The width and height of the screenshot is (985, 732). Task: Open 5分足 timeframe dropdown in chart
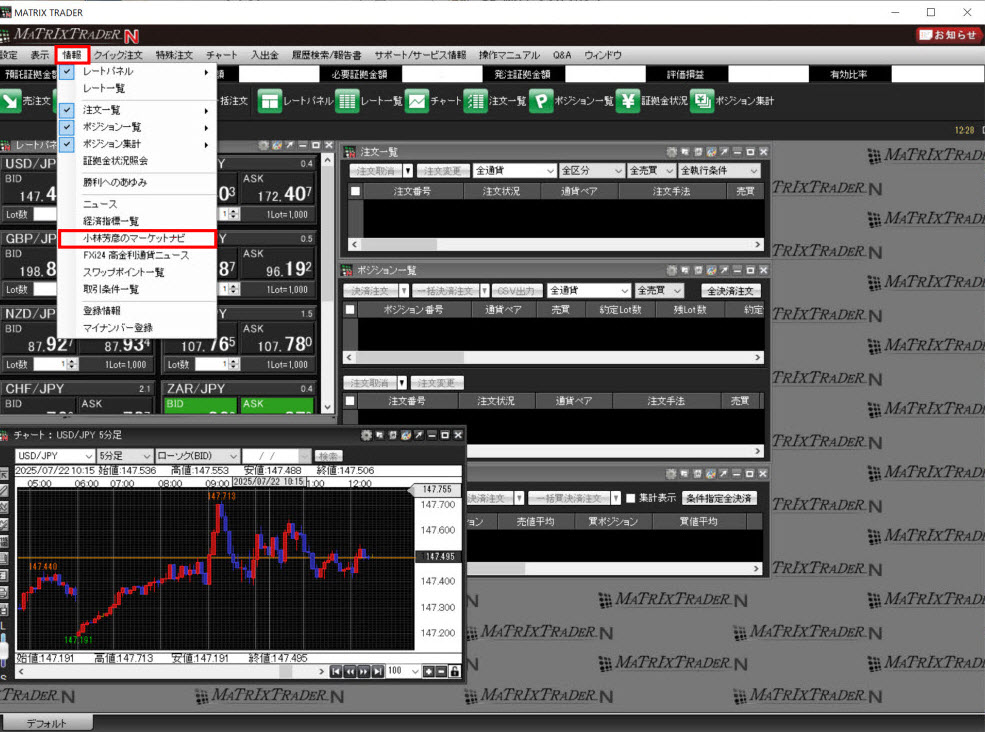124,456
